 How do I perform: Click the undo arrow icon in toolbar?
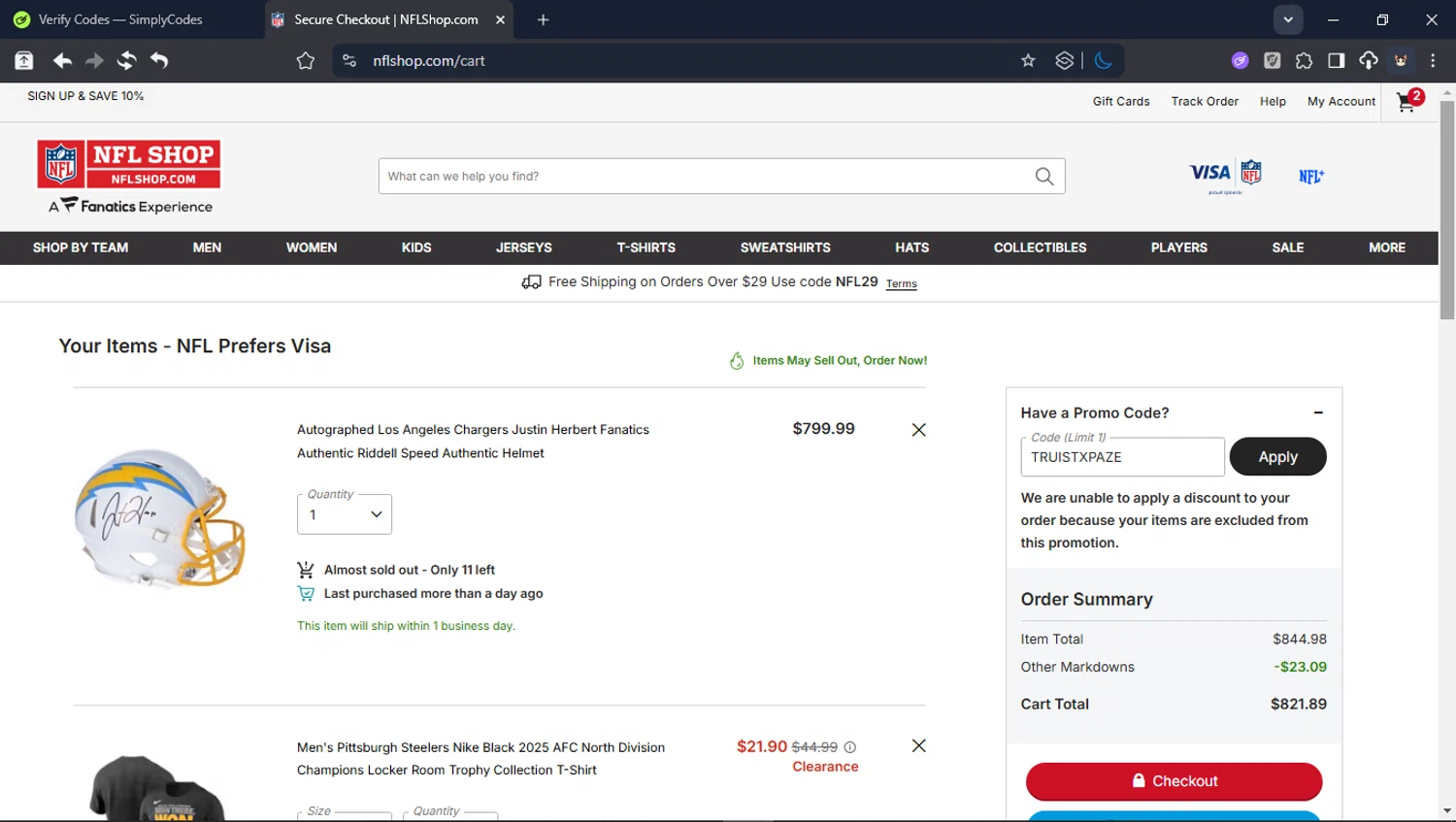[159, 60]
